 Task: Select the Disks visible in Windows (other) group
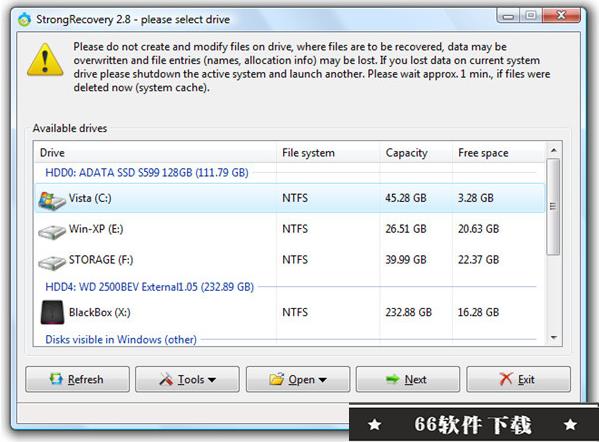(121, 339)
